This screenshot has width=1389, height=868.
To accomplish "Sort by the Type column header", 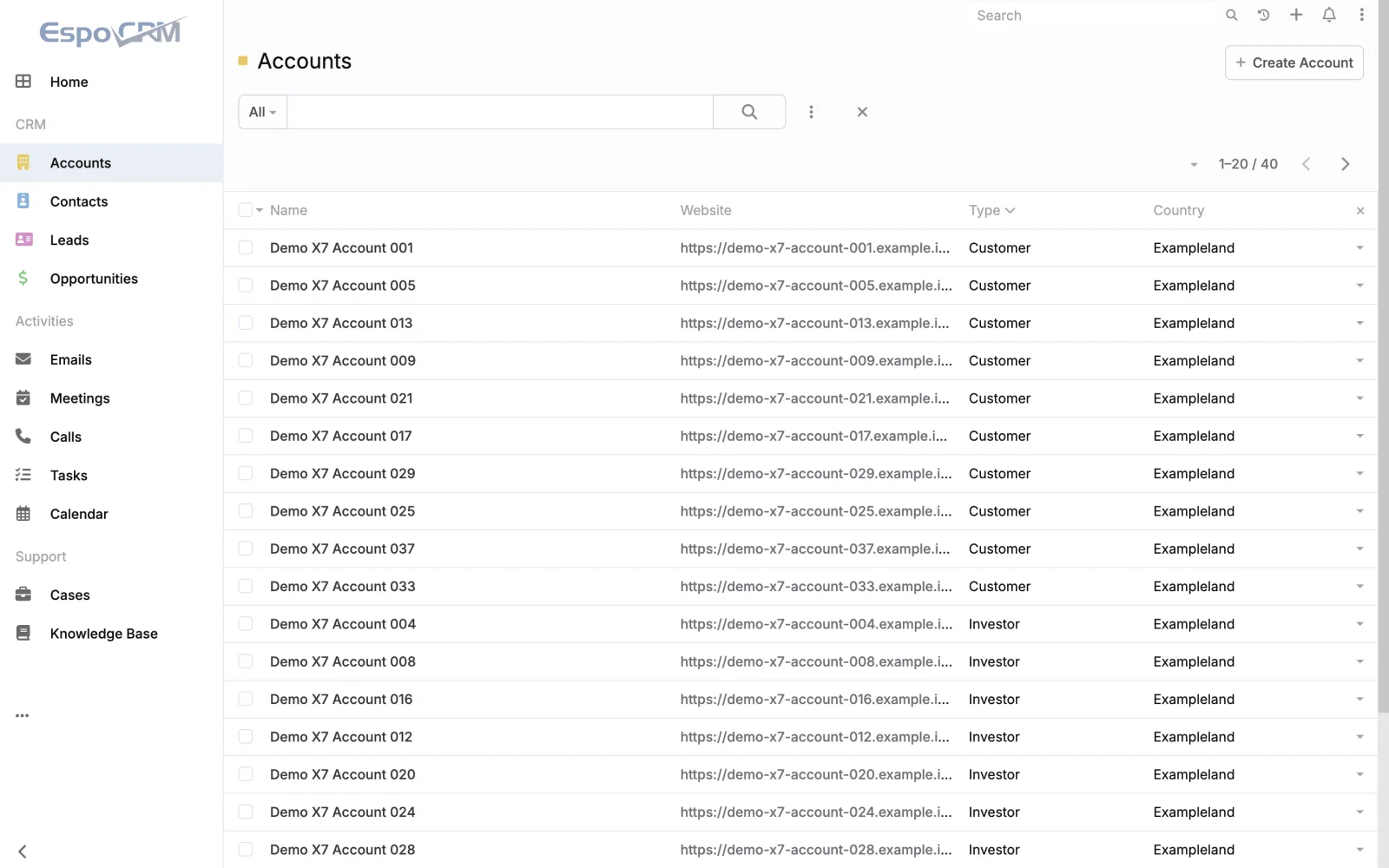I will 991,210.
